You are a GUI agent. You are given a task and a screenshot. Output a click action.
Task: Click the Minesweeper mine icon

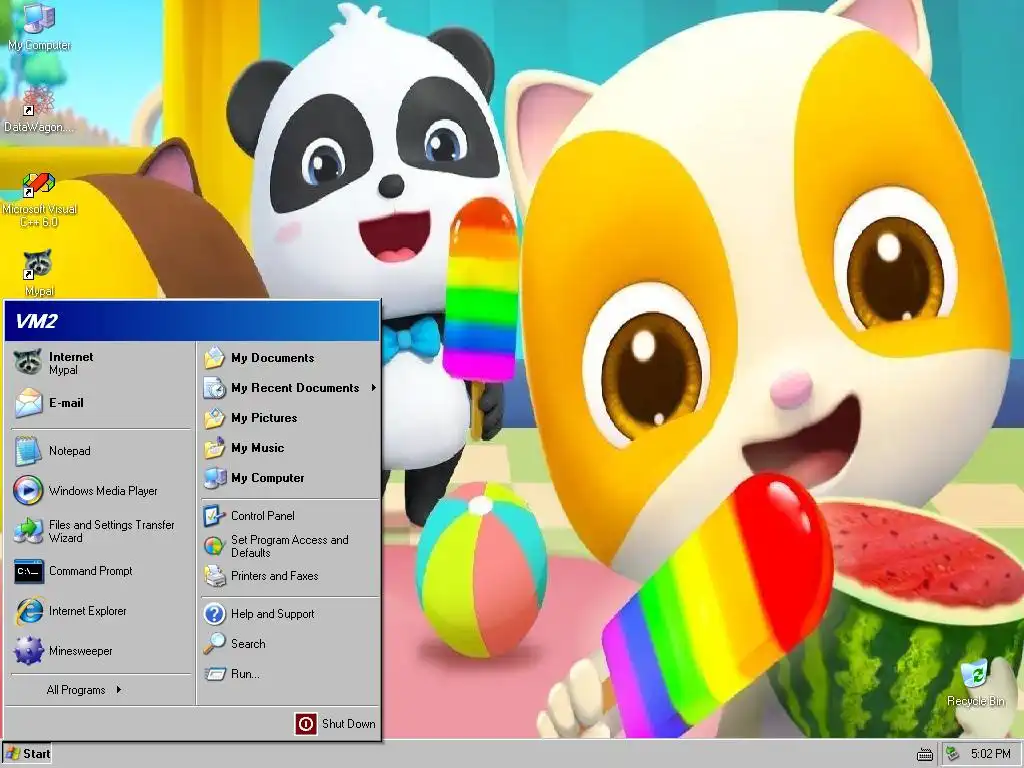point(28,651)
